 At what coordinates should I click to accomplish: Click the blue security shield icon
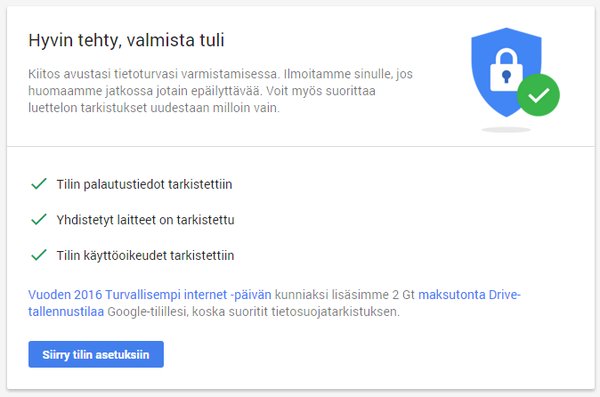pyautogui.click(x=506, y=72)
